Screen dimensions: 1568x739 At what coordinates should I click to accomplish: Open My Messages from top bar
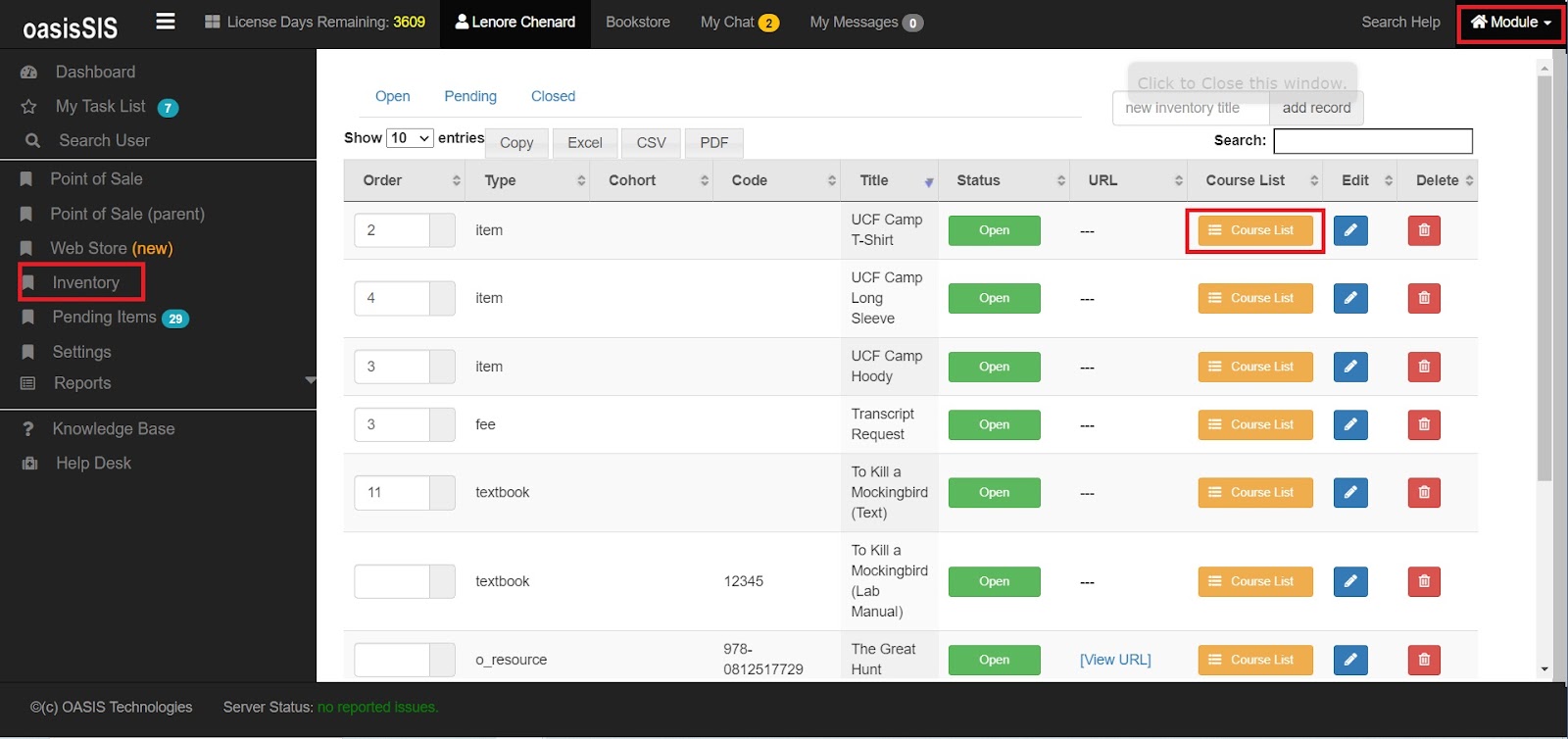[866, 22]
